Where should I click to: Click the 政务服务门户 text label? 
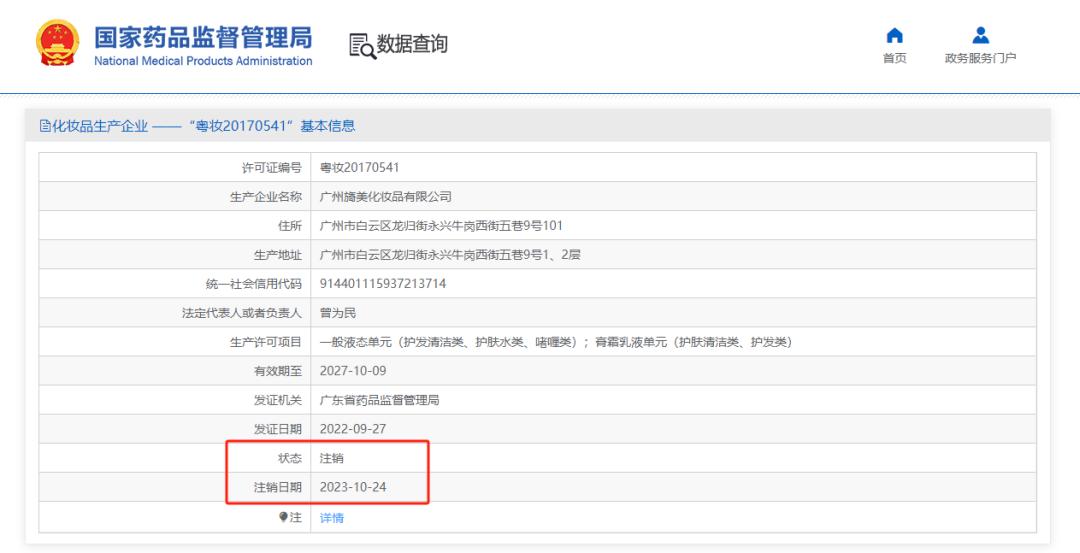tap(980, 59)
